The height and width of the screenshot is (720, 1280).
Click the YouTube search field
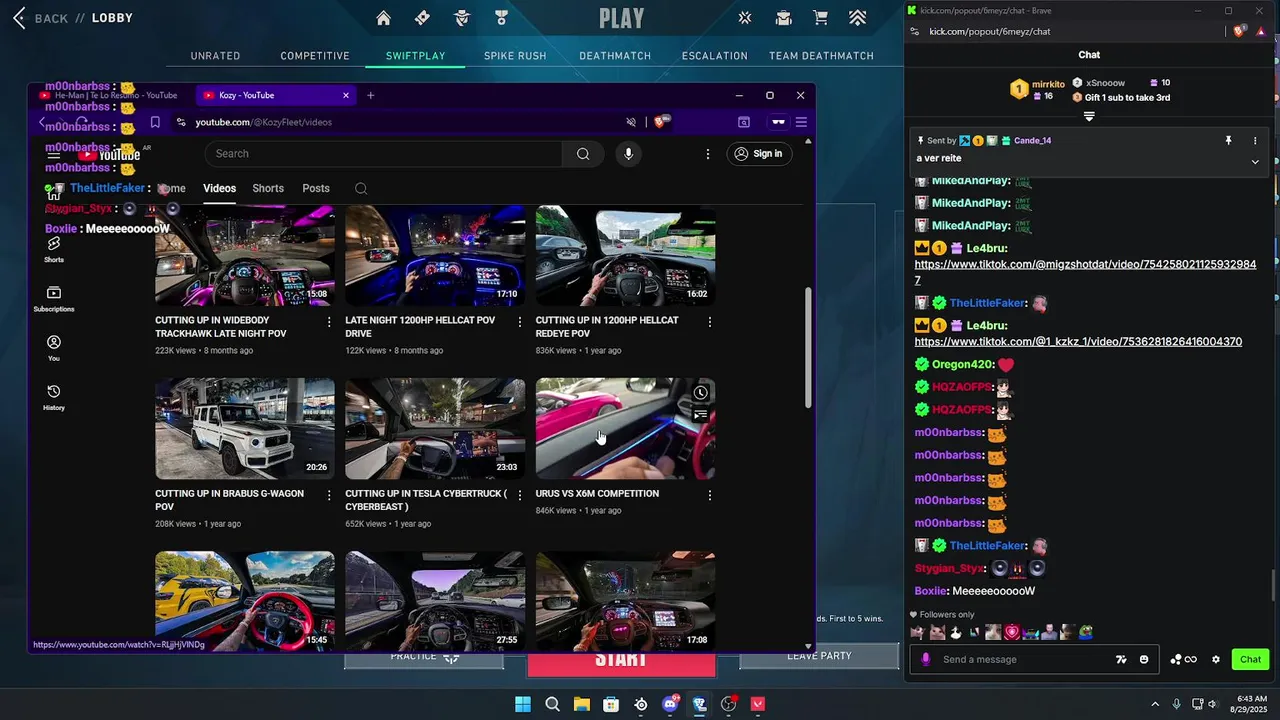384,153
